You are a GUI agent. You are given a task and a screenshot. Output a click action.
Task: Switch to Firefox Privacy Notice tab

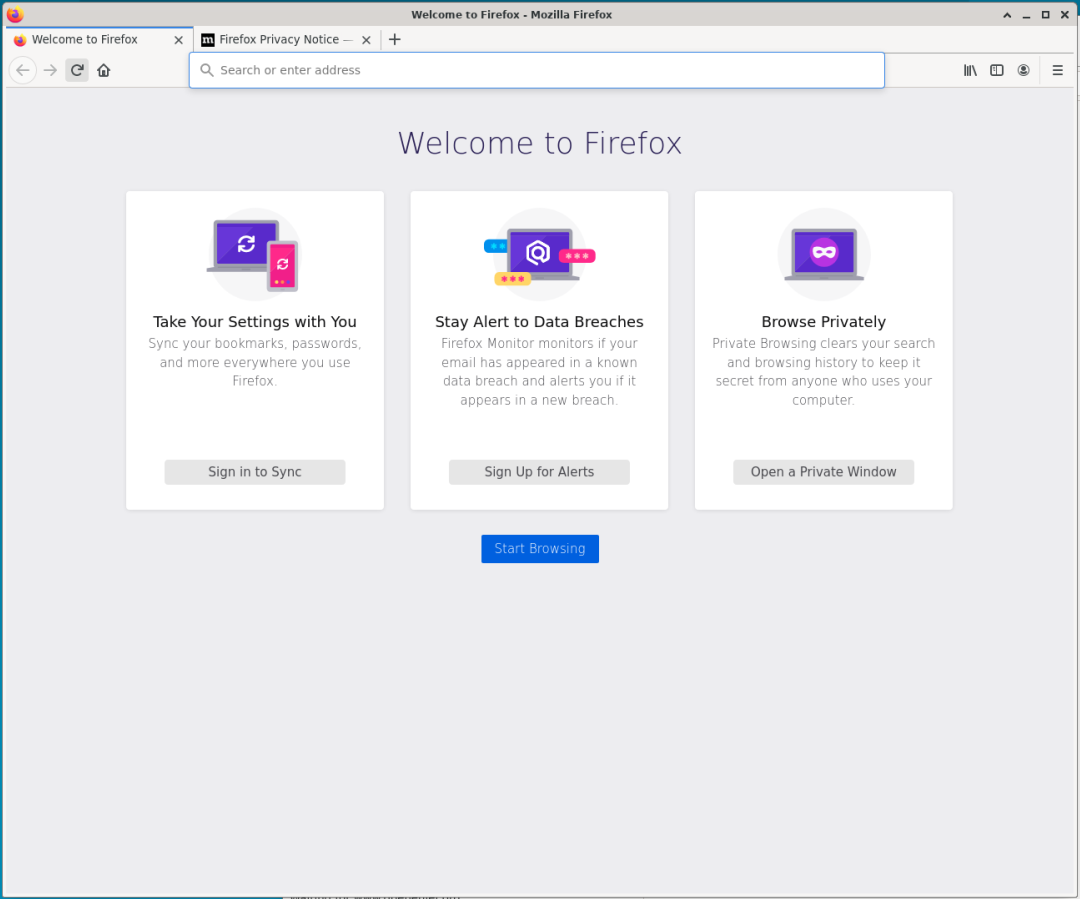click(278, 40)
